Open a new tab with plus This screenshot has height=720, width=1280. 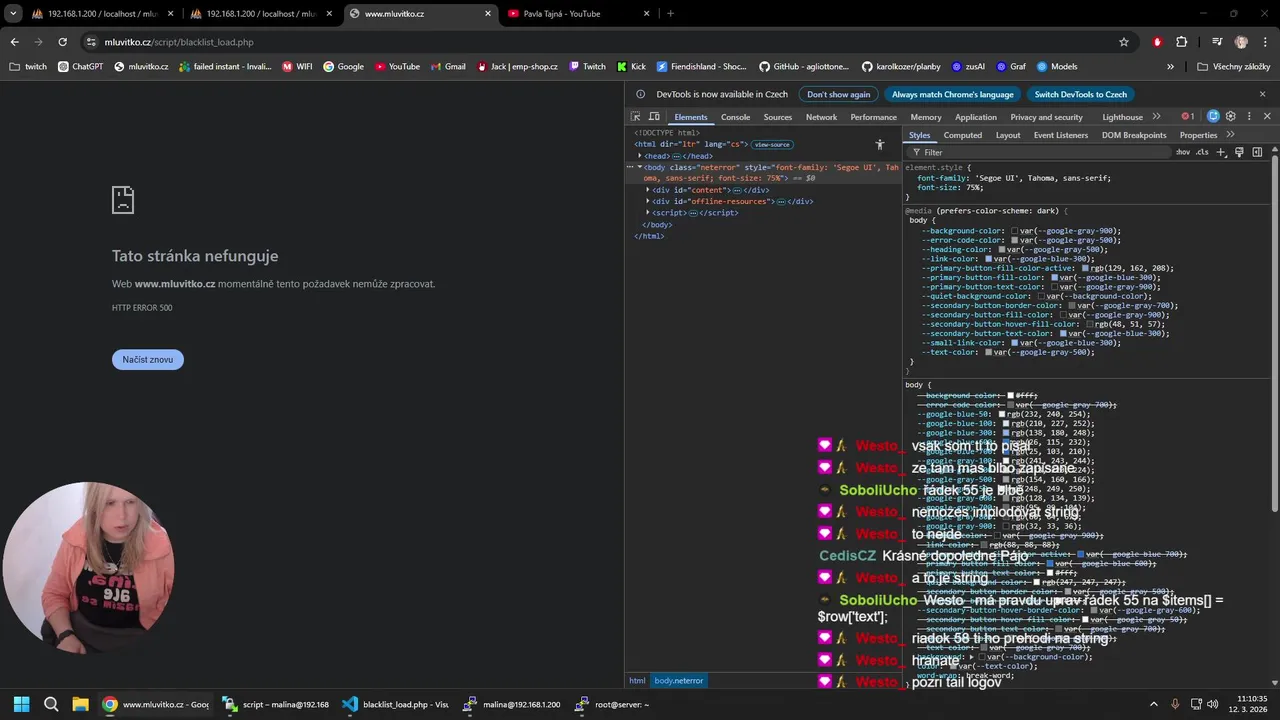(x=670, y=14)
